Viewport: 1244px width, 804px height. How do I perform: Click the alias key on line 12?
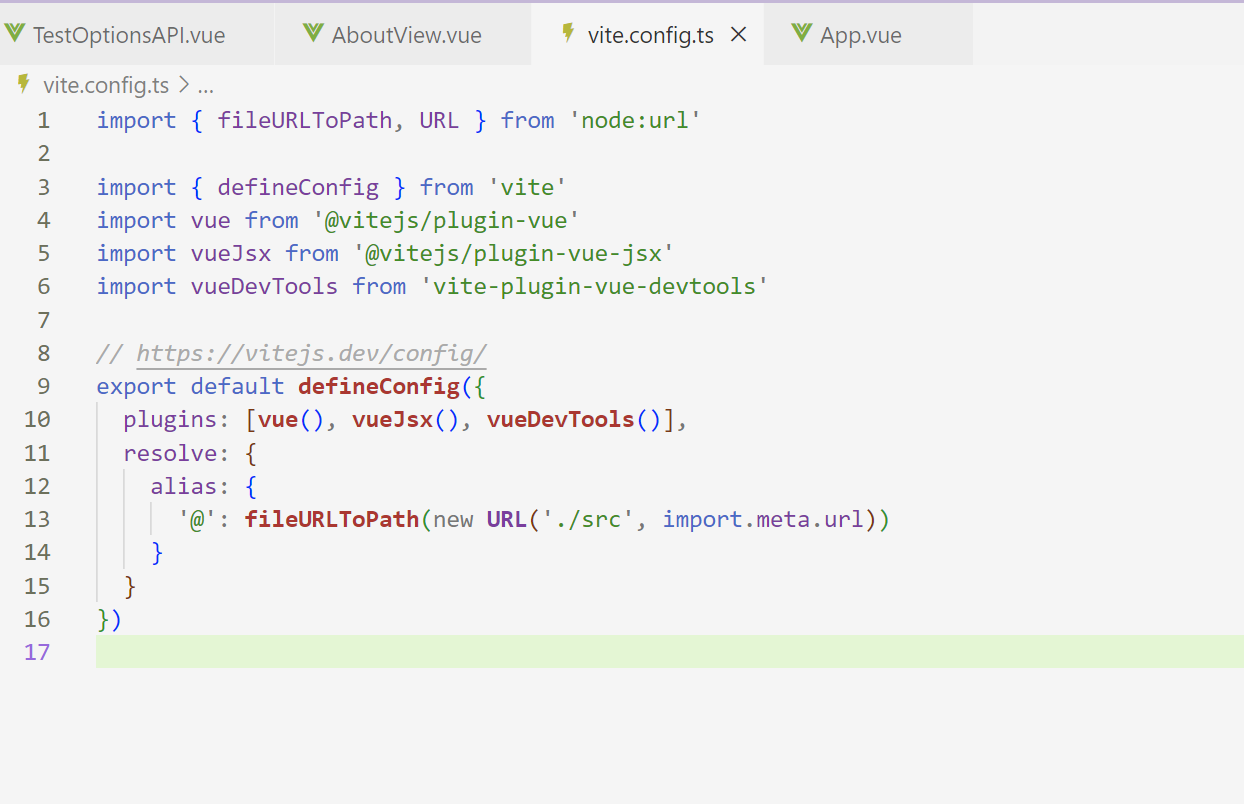pyautogui.click(x=184, y=487)
